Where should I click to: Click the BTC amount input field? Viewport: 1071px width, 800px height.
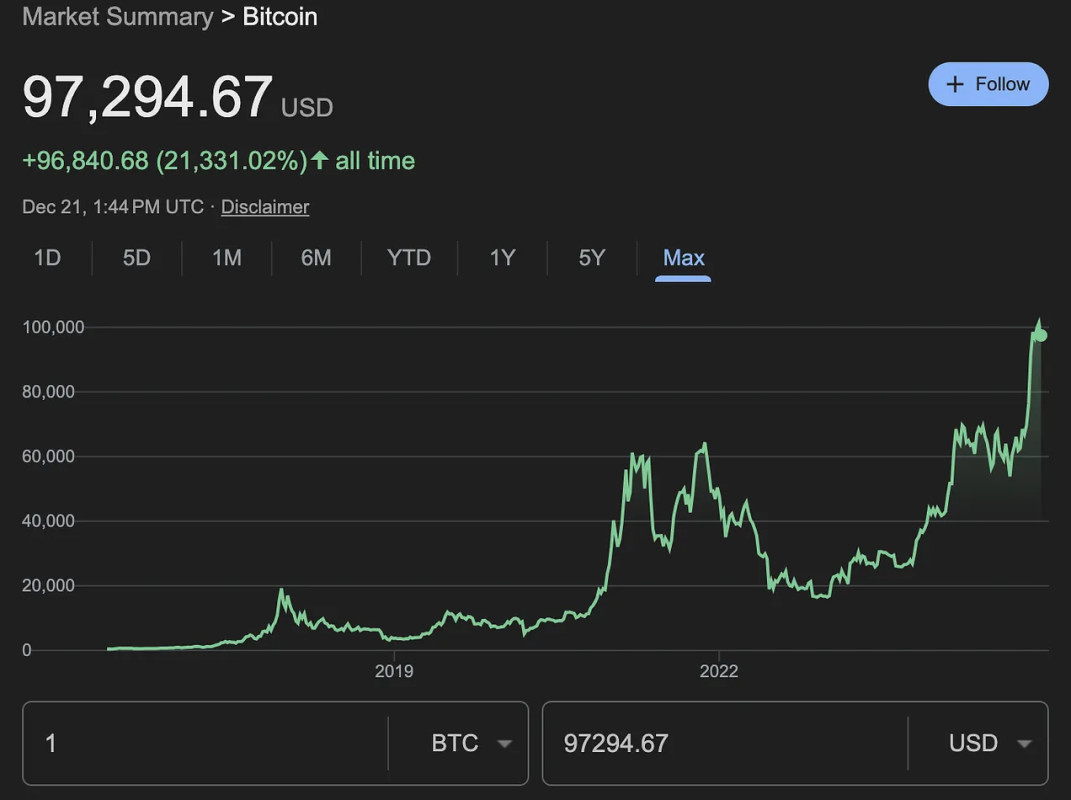click(205, 743)
